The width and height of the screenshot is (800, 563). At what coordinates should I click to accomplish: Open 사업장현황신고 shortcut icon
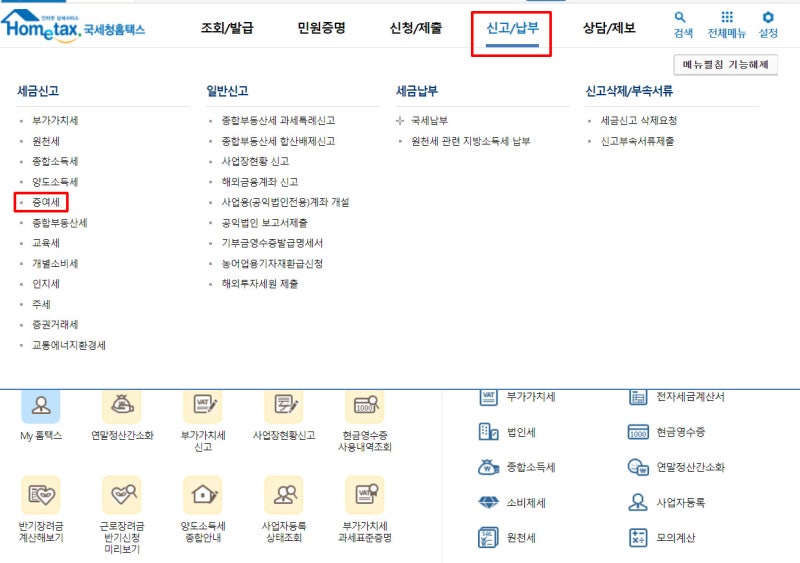(284, 405)
